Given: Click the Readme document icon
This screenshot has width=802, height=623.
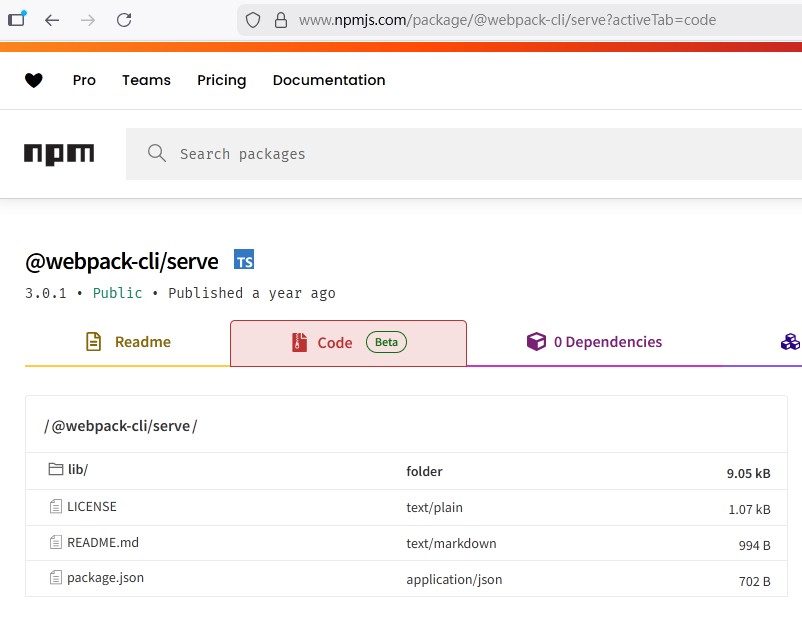Looking at the screenshot, I should pos(93,342).
